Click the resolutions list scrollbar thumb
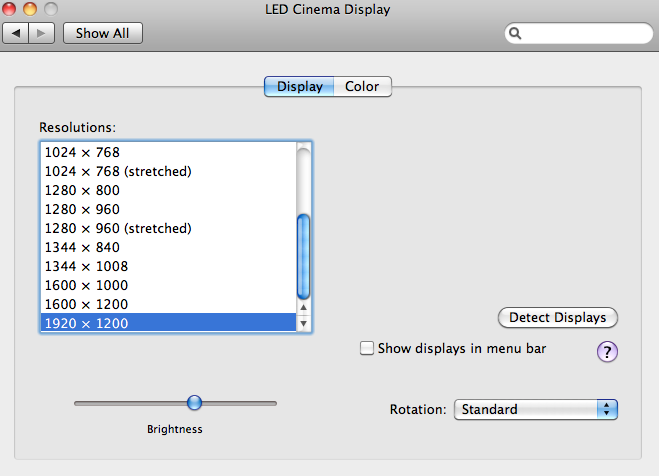 [x=304, y=255]
